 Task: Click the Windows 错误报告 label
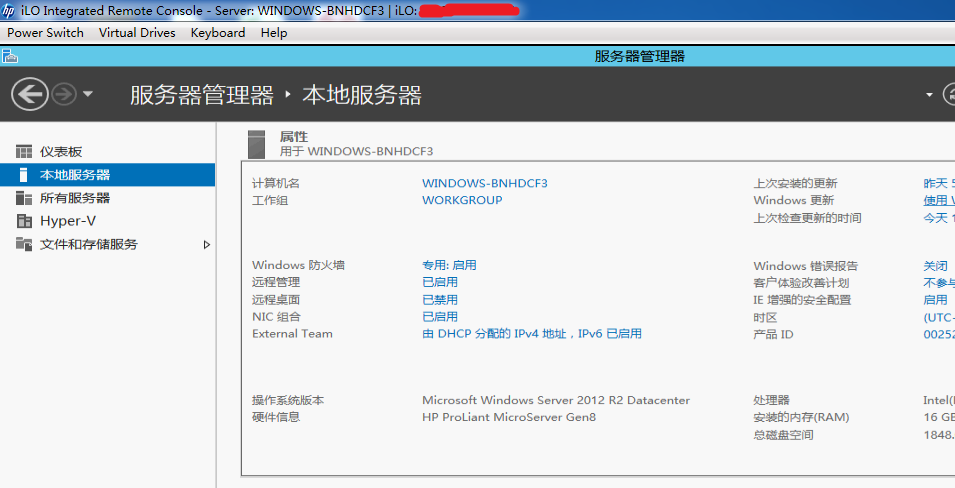pyautogui.click(x=806, y=266)
